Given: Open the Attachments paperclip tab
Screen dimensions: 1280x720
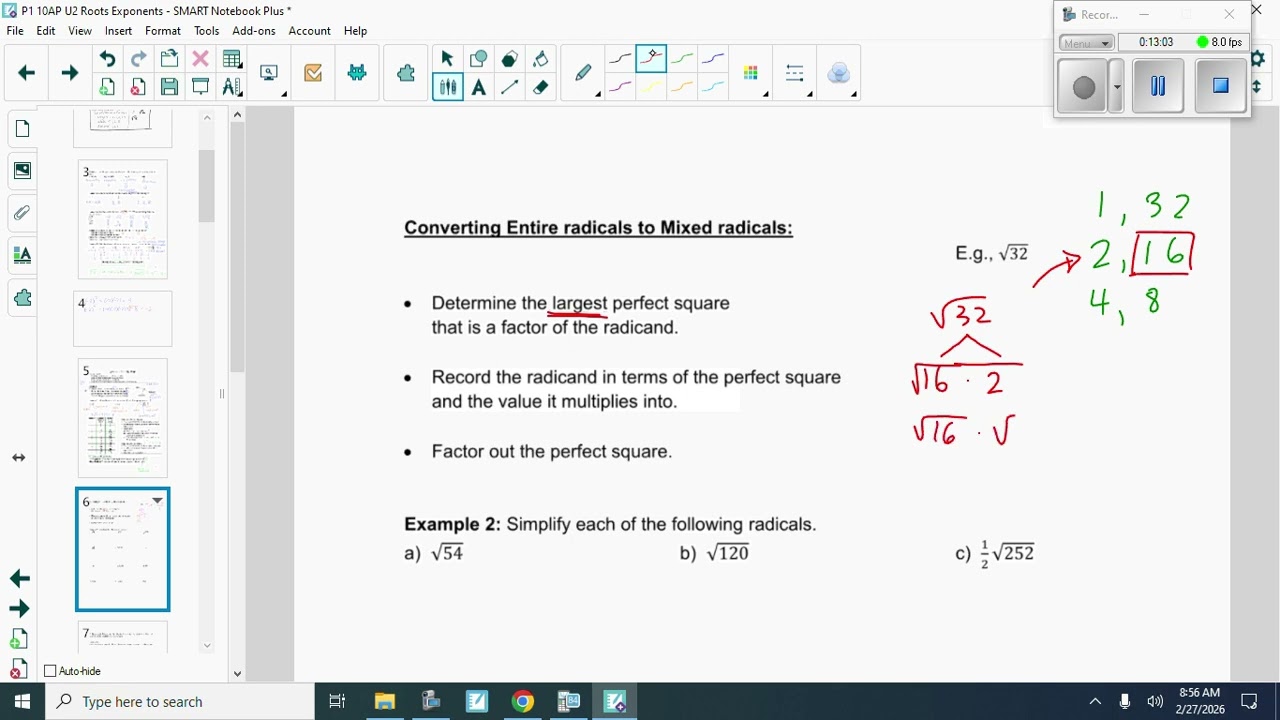Looking at the screenshot, I should (x=22, y=213).
